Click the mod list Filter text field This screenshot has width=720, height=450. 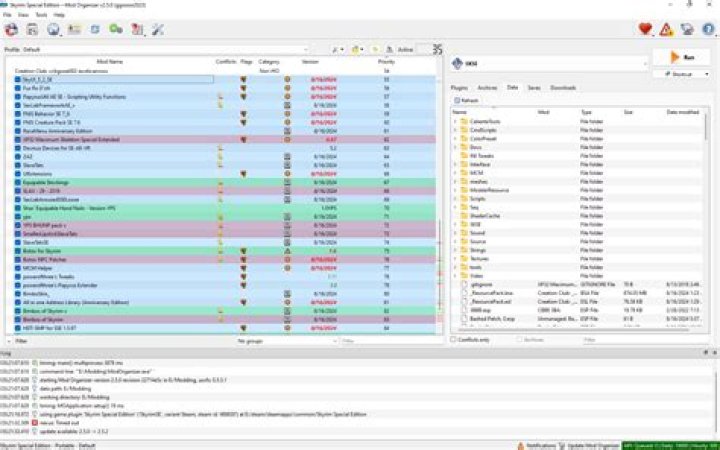click(x=390, y=341)
